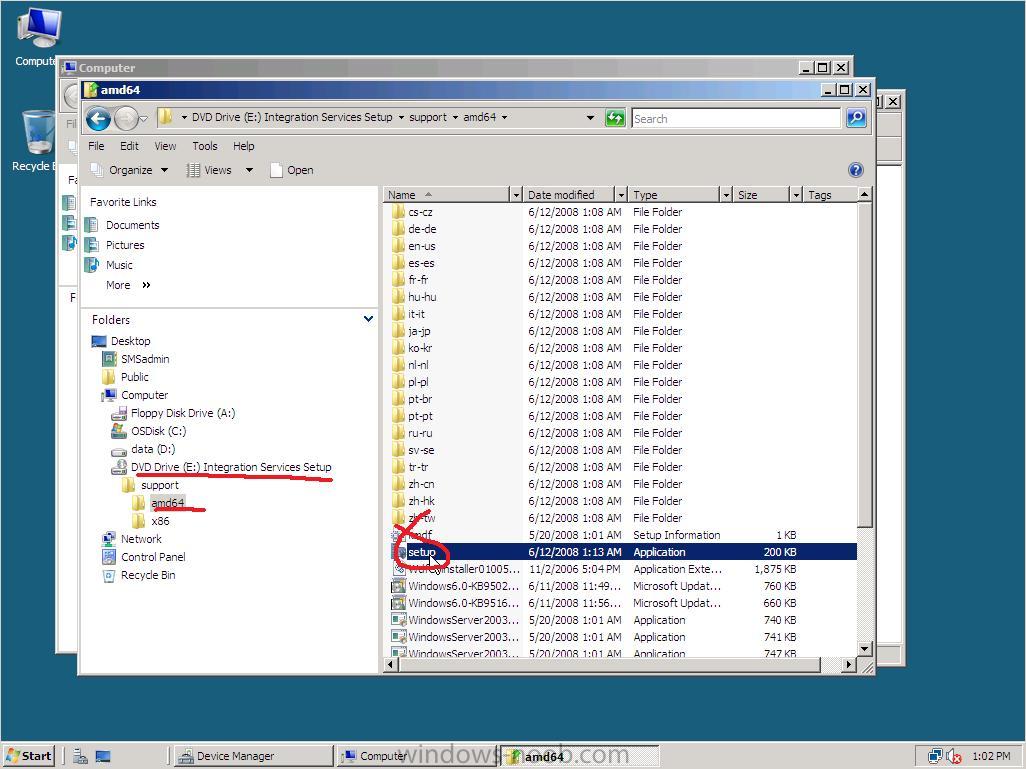The height and width of the screenshot is (769, 1026).
Task: Click the volume icon in the system tray
Action: (x=953, y=757)
